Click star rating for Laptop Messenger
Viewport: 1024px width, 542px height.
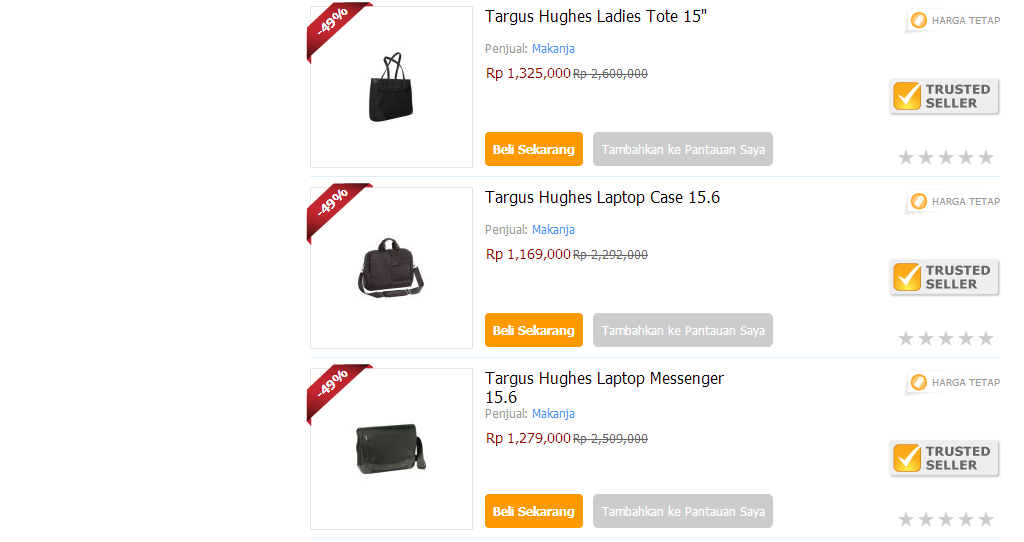coord(946,519)
